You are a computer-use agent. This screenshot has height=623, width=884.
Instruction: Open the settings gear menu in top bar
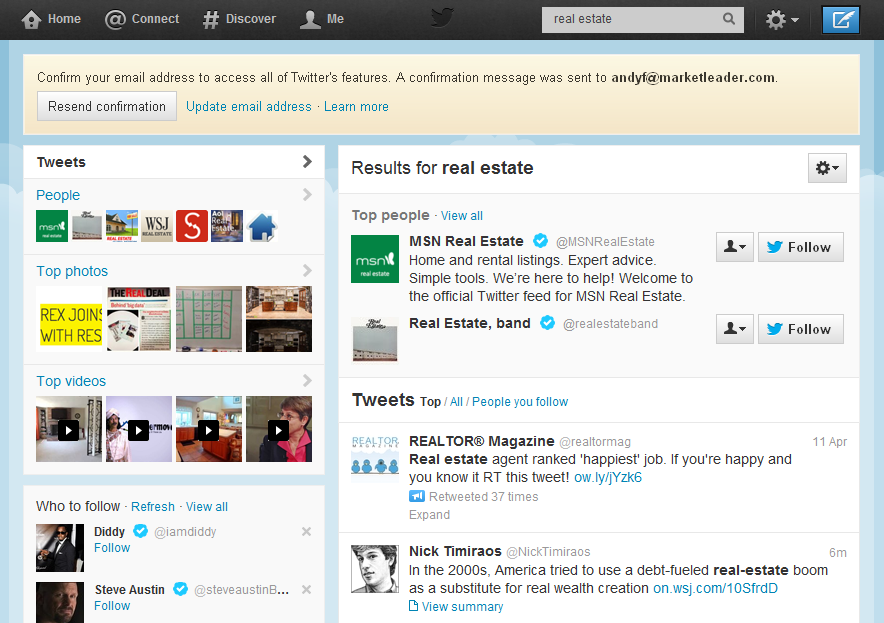click(782, 20)
